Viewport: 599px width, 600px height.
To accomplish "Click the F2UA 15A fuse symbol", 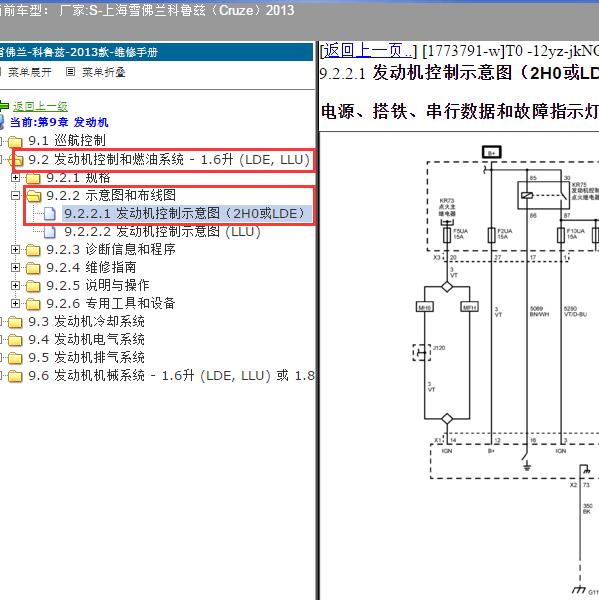I will (x=491, y=235).
